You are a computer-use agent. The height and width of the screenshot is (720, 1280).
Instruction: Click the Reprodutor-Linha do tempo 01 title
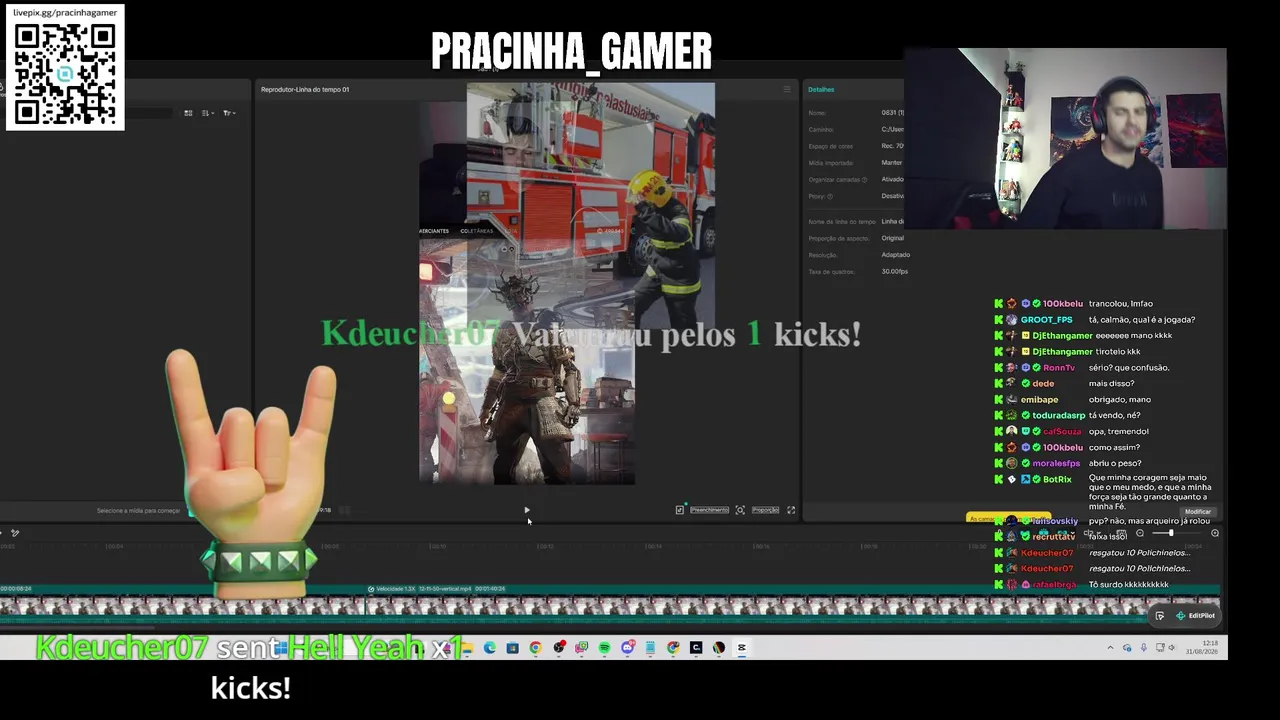(305, 89)
